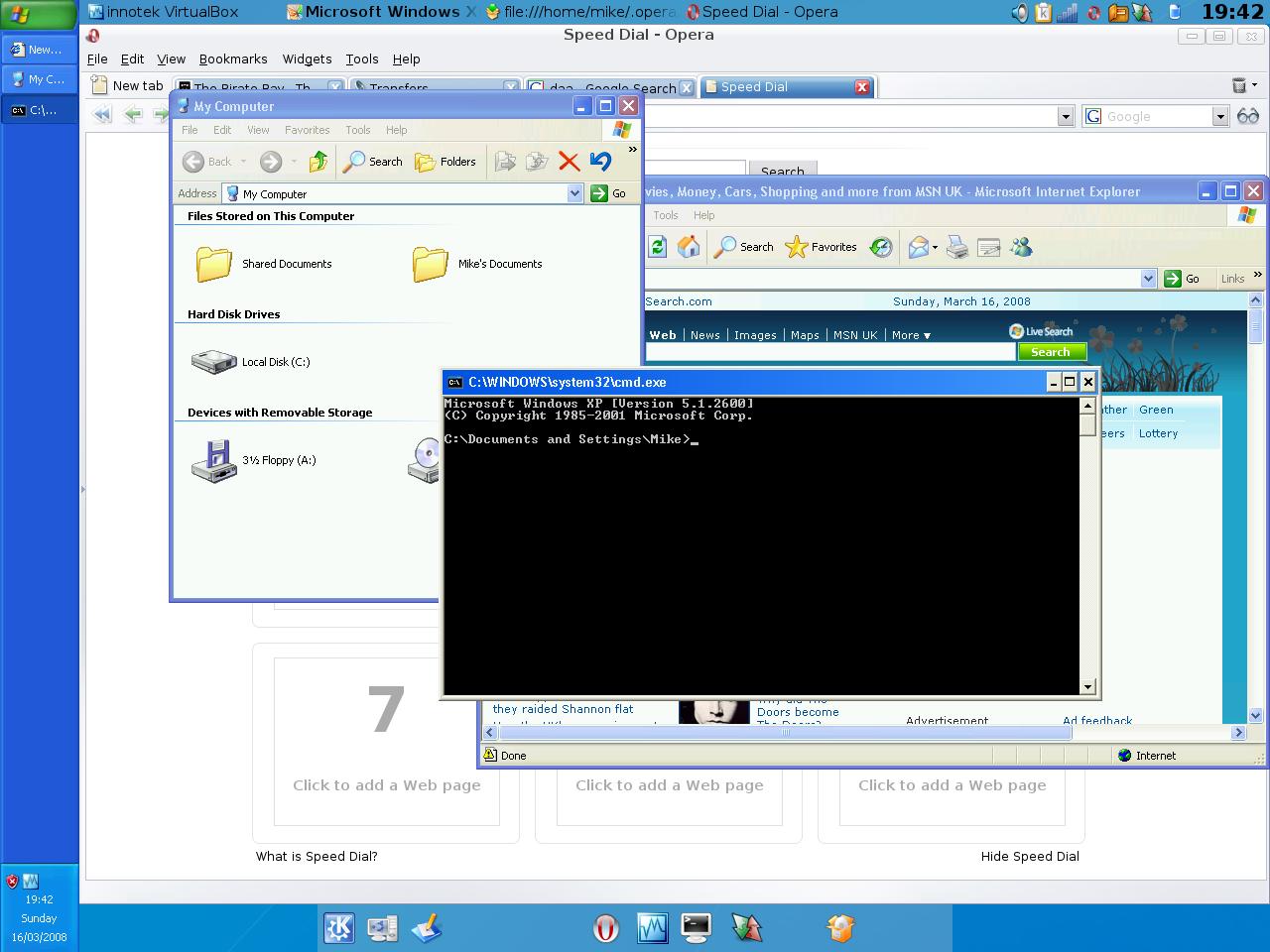
Task: Open the Folders pane in My Computer
Action: coord(445,162)
